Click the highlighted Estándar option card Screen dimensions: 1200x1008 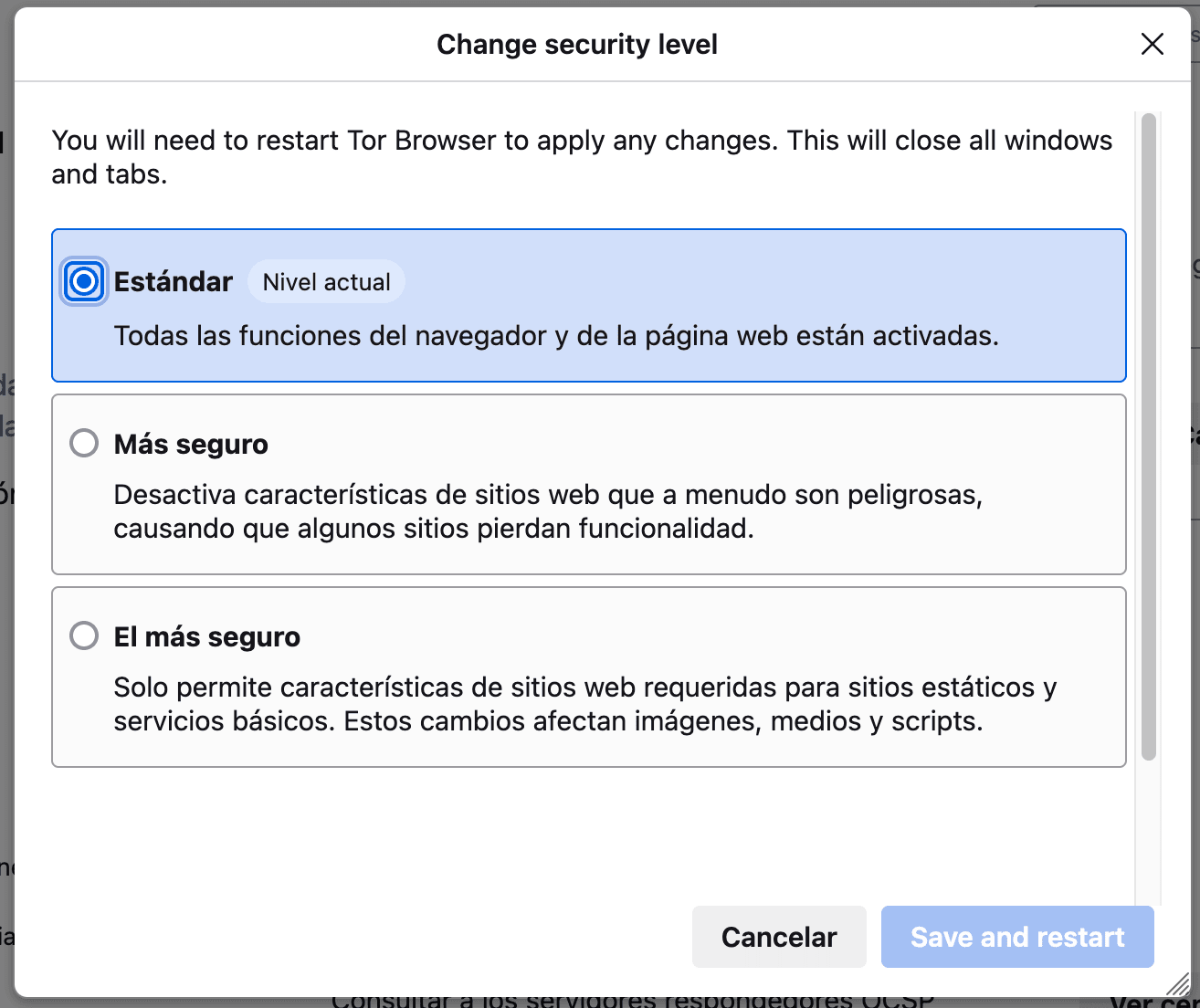point(589,306)
